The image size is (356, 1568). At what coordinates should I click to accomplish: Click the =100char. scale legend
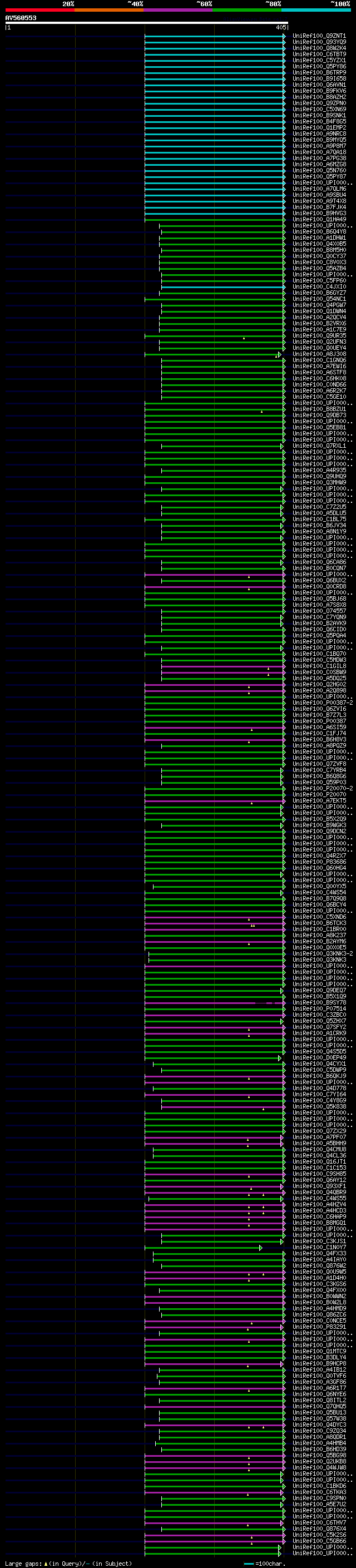coord(265,1563)
